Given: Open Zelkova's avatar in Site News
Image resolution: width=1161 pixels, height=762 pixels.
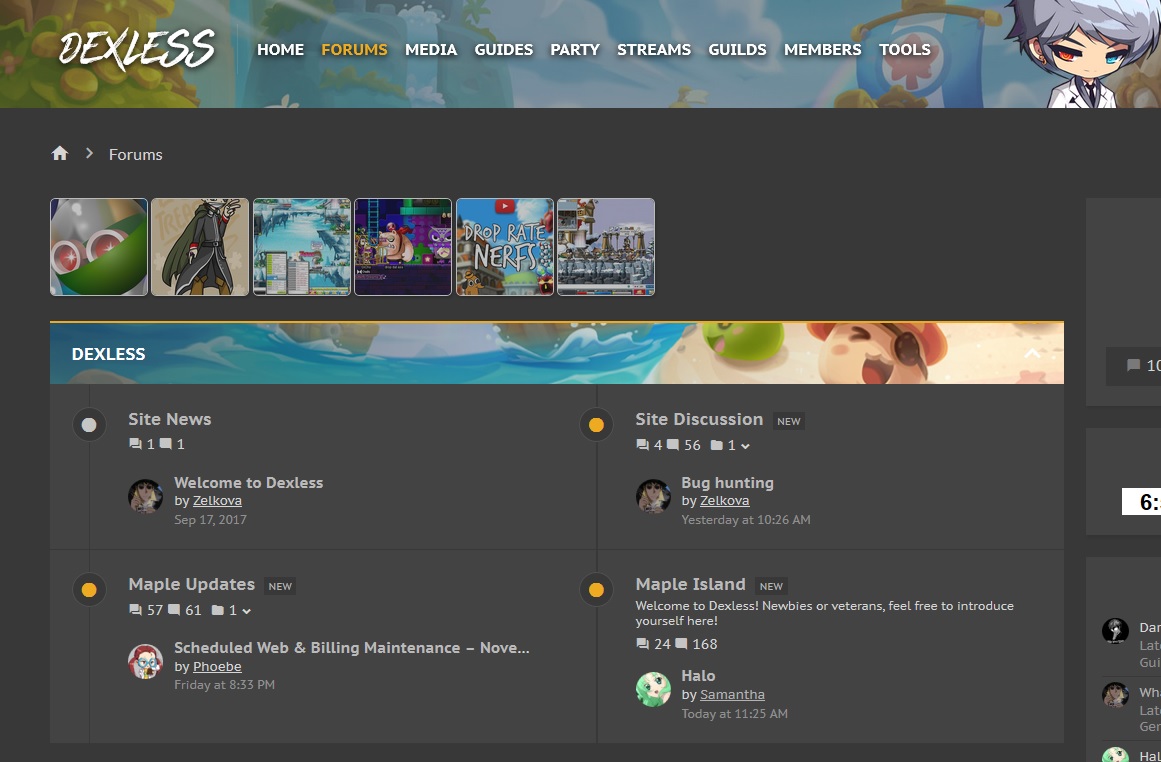Looking at the screenshot, I should tap(145, 496).
